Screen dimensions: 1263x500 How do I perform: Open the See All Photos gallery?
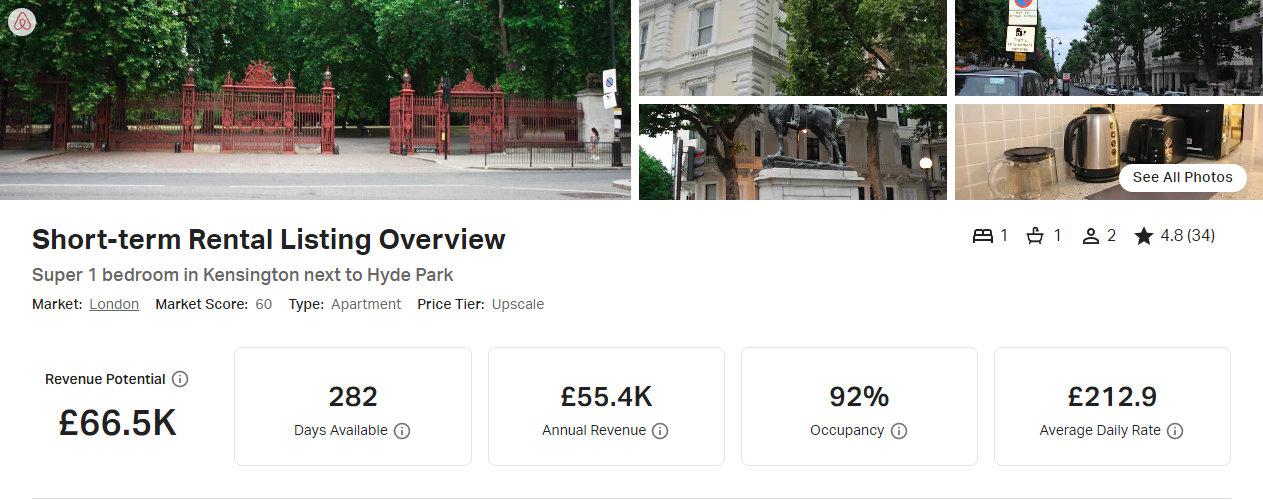(1183, 178)
